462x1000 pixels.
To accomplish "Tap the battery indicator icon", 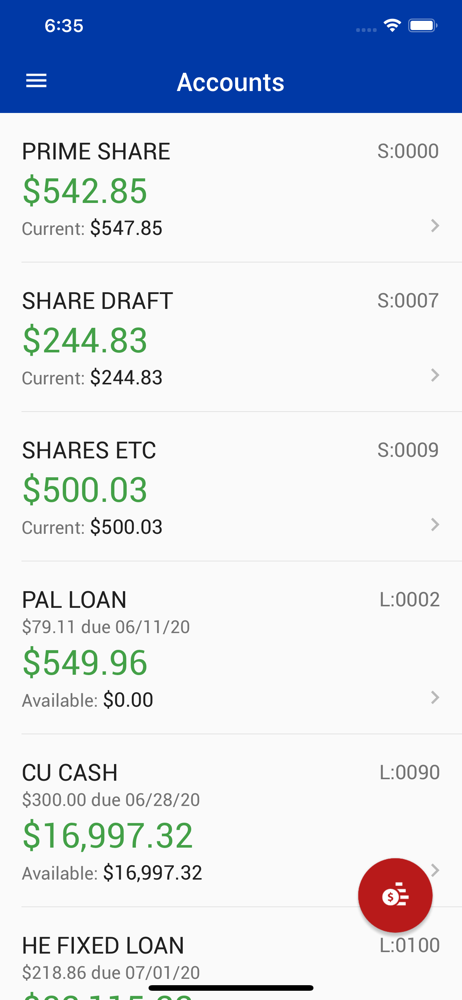I will 422,26.
